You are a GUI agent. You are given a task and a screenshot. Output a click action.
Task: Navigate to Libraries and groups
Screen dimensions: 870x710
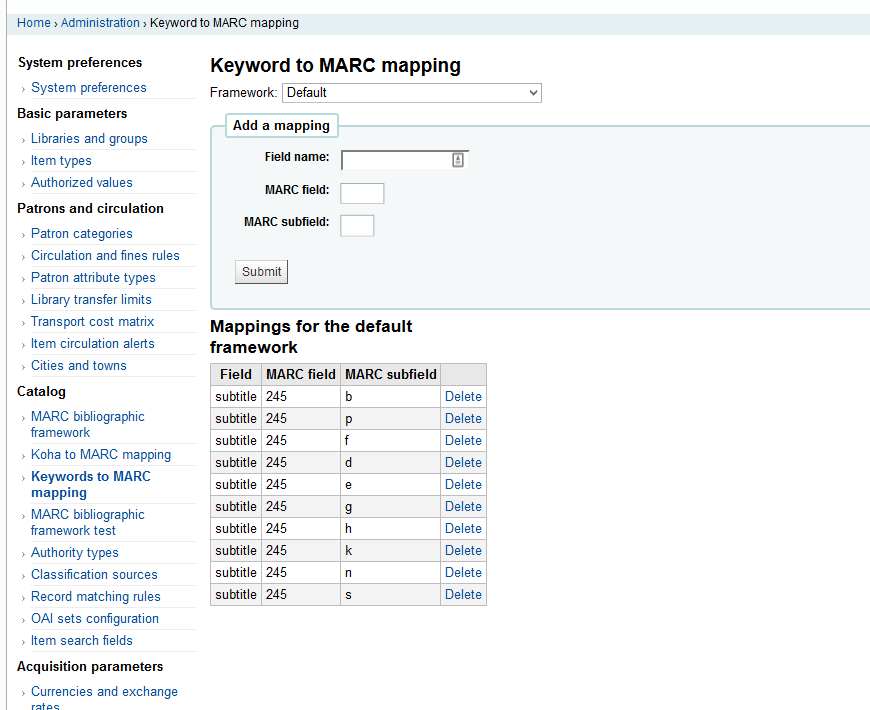point(89,139)
